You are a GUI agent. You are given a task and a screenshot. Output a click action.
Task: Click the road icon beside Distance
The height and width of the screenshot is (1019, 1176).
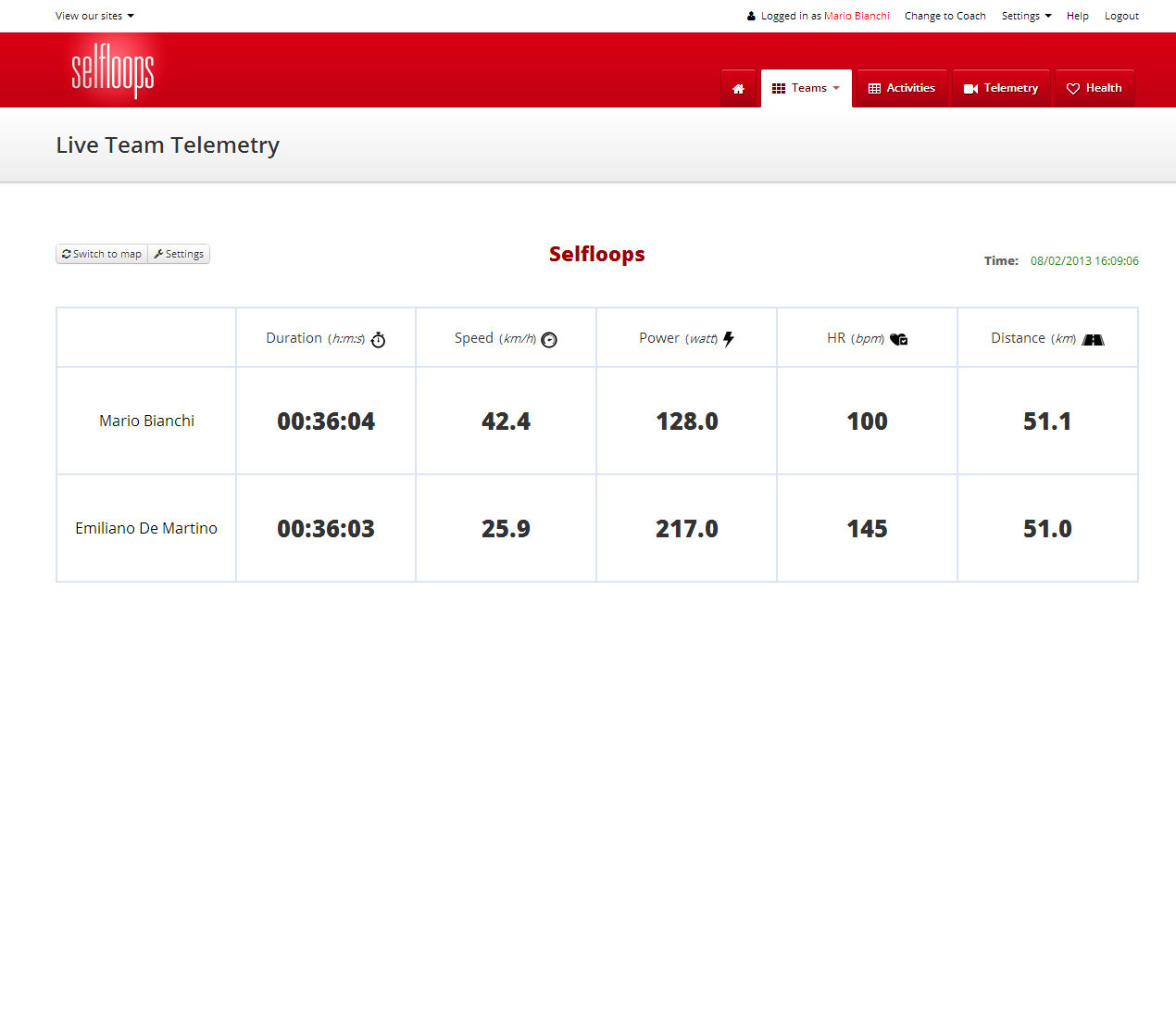coord(1093,340)
